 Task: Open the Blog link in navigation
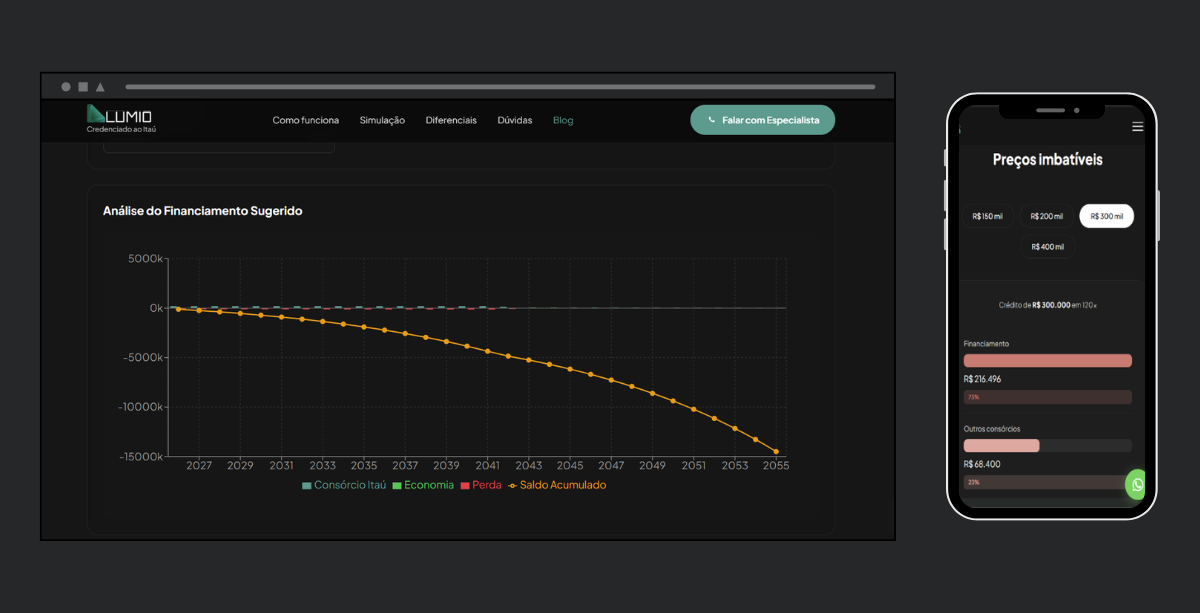[563, 120]
